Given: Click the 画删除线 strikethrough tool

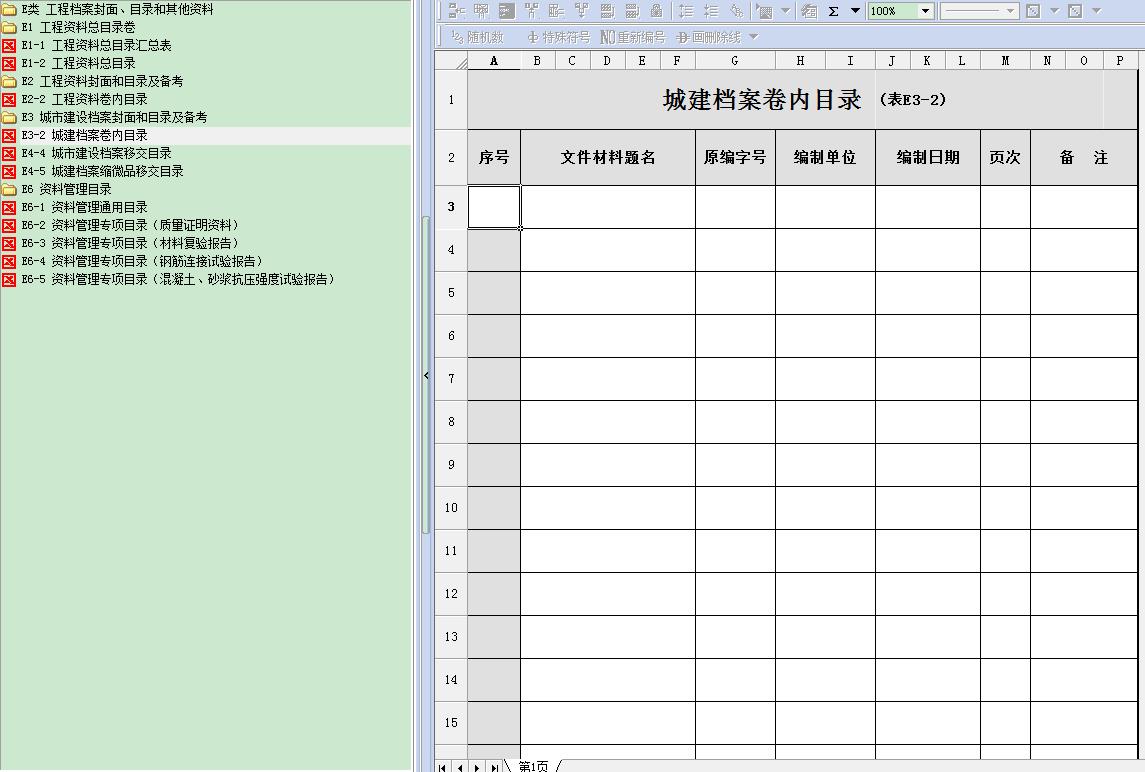Looking at the screenshot, I should coord(709,37).
